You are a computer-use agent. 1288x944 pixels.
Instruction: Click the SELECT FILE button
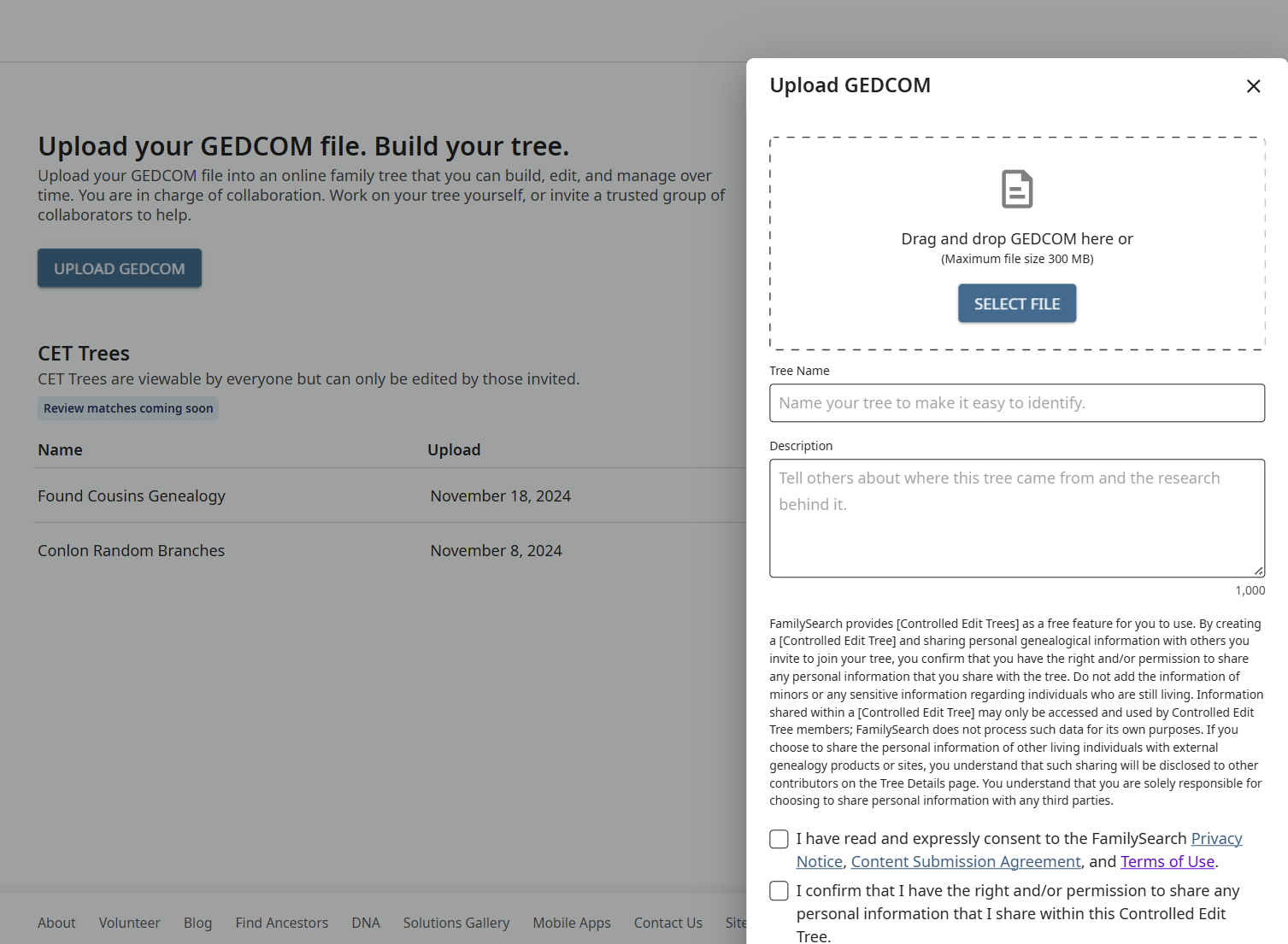(x=1017, y=303)
